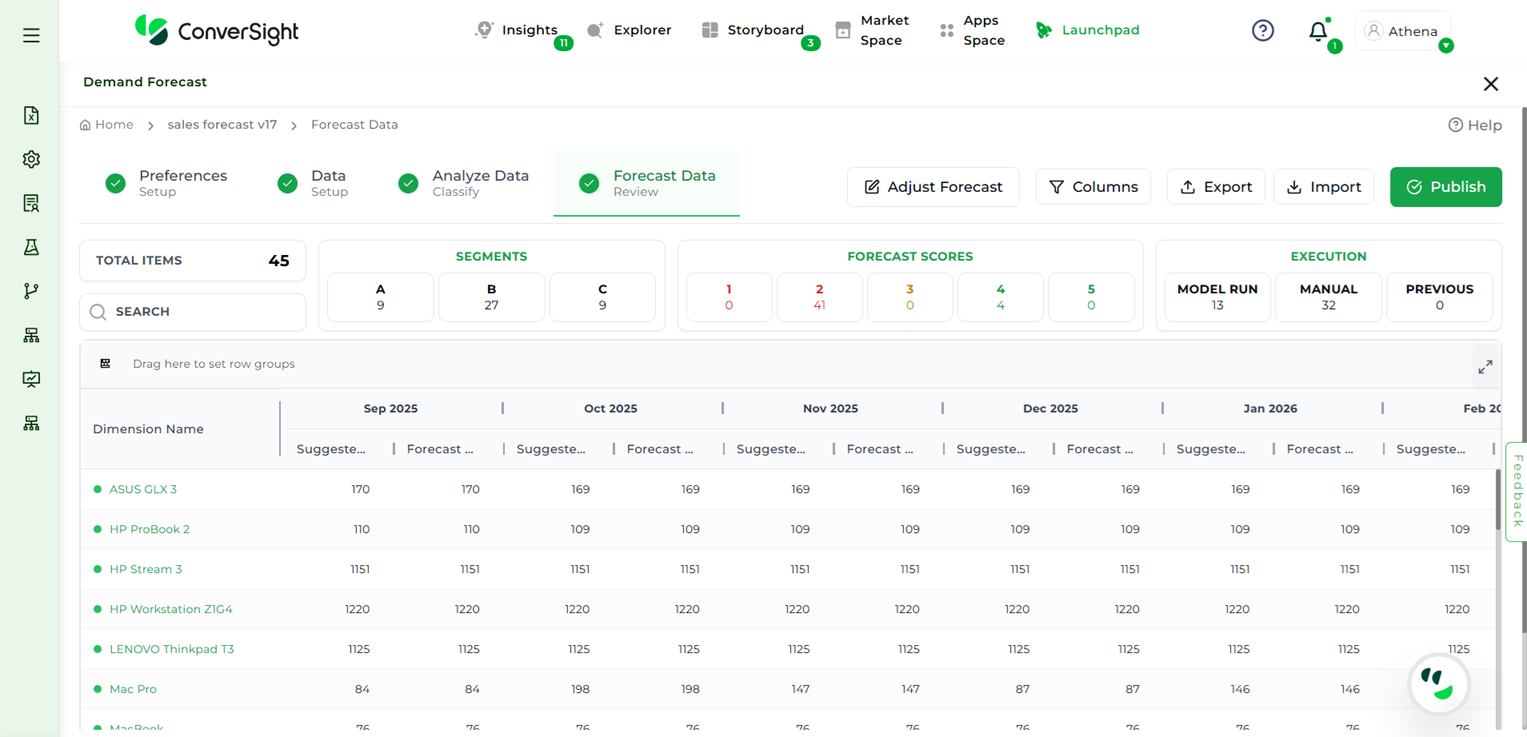This screenshot has height=737, width=1527.
Task: Open the Athena user dropdown
Action: tap(1403, 31)
